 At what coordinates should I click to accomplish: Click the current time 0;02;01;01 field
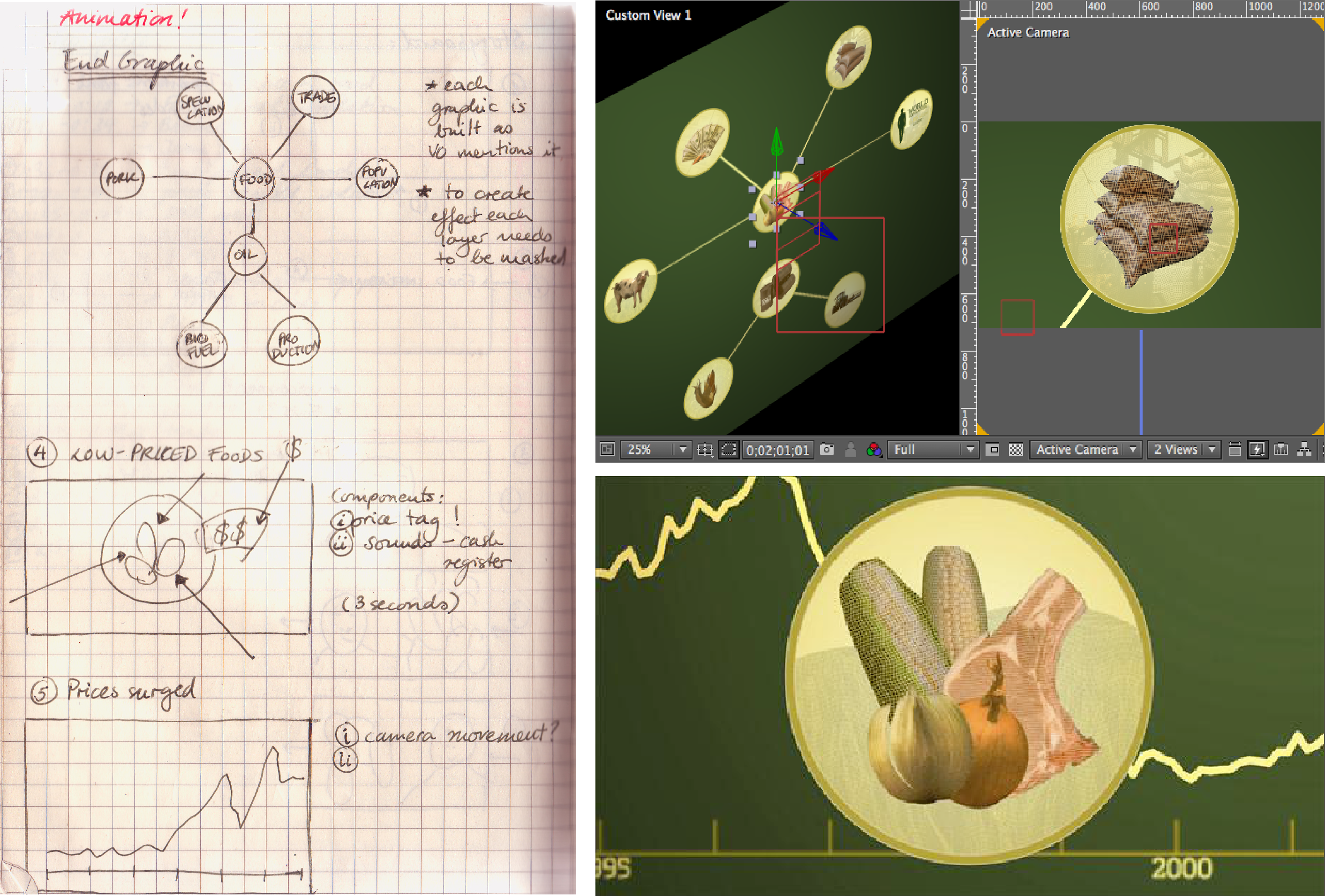(x=778, y=450)
